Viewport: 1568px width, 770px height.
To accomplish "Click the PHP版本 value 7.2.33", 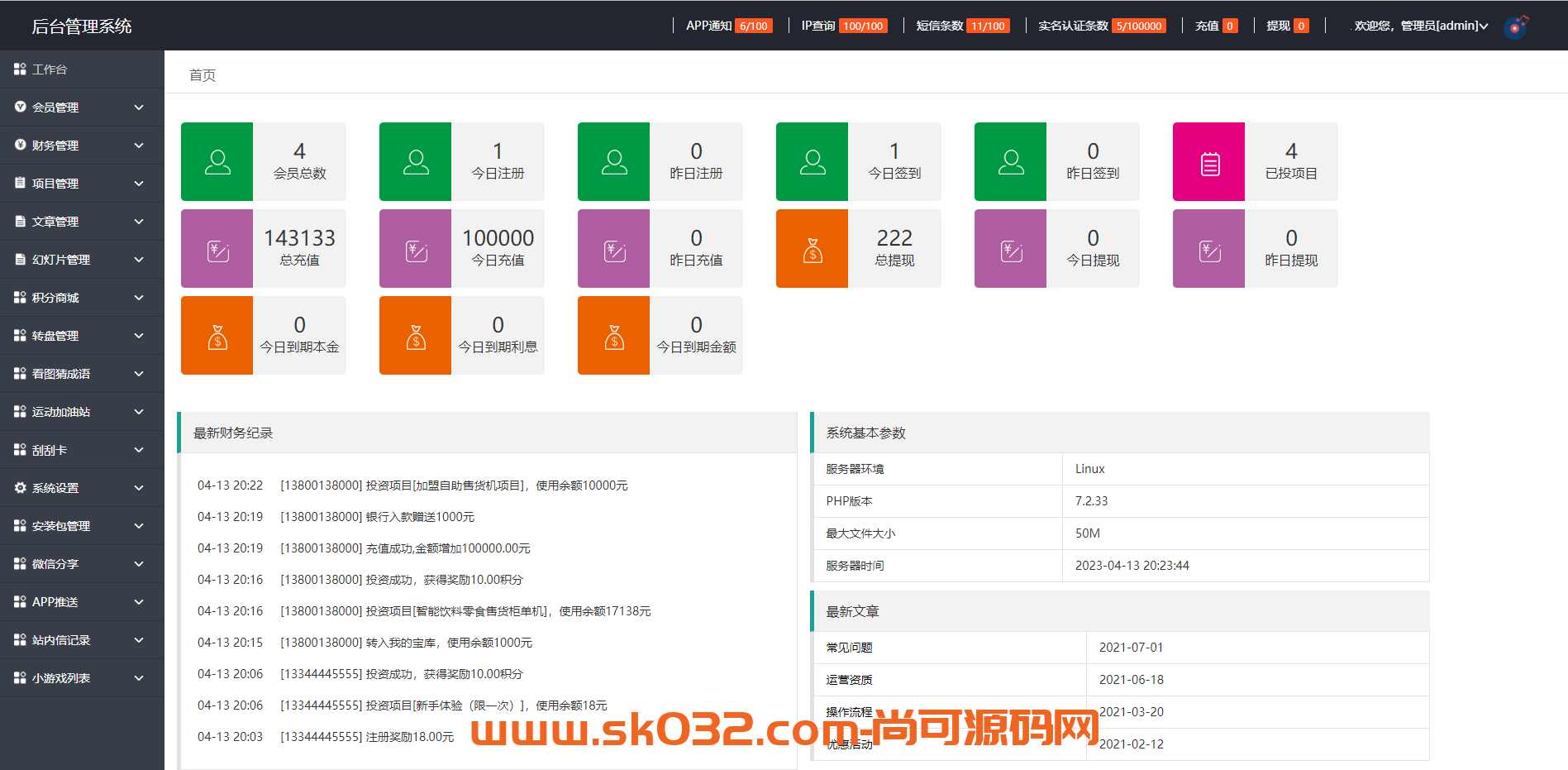I will pos(1091,501).
